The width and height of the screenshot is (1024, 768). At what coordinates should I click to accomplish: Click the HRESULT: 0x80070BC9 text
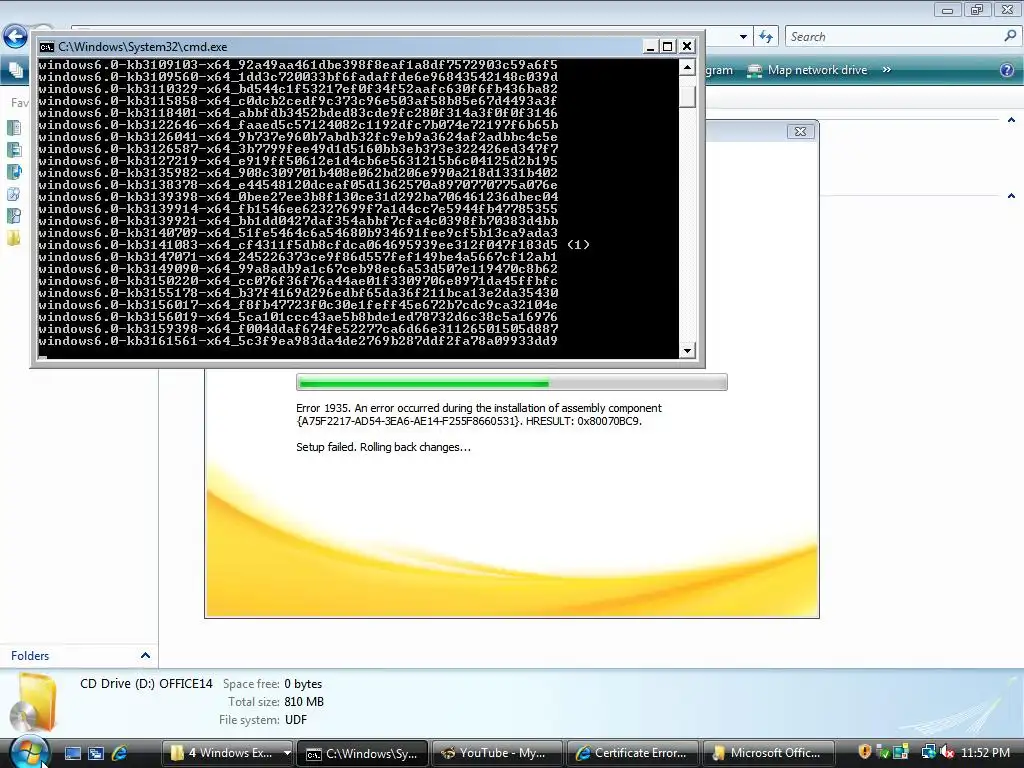click(x=584, y=421)
